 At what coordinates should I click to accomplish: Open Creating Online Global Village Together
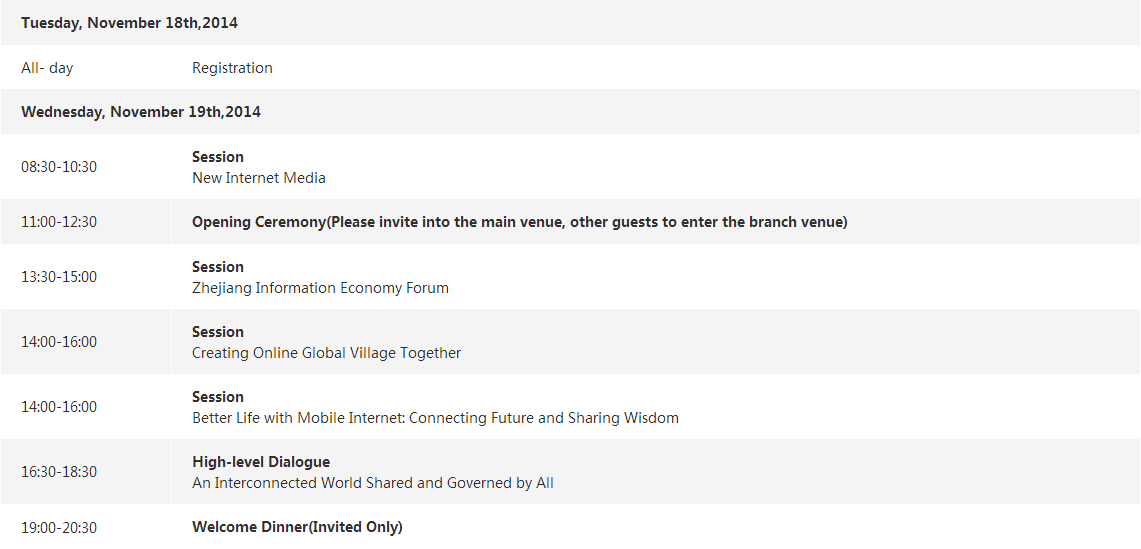326,353
